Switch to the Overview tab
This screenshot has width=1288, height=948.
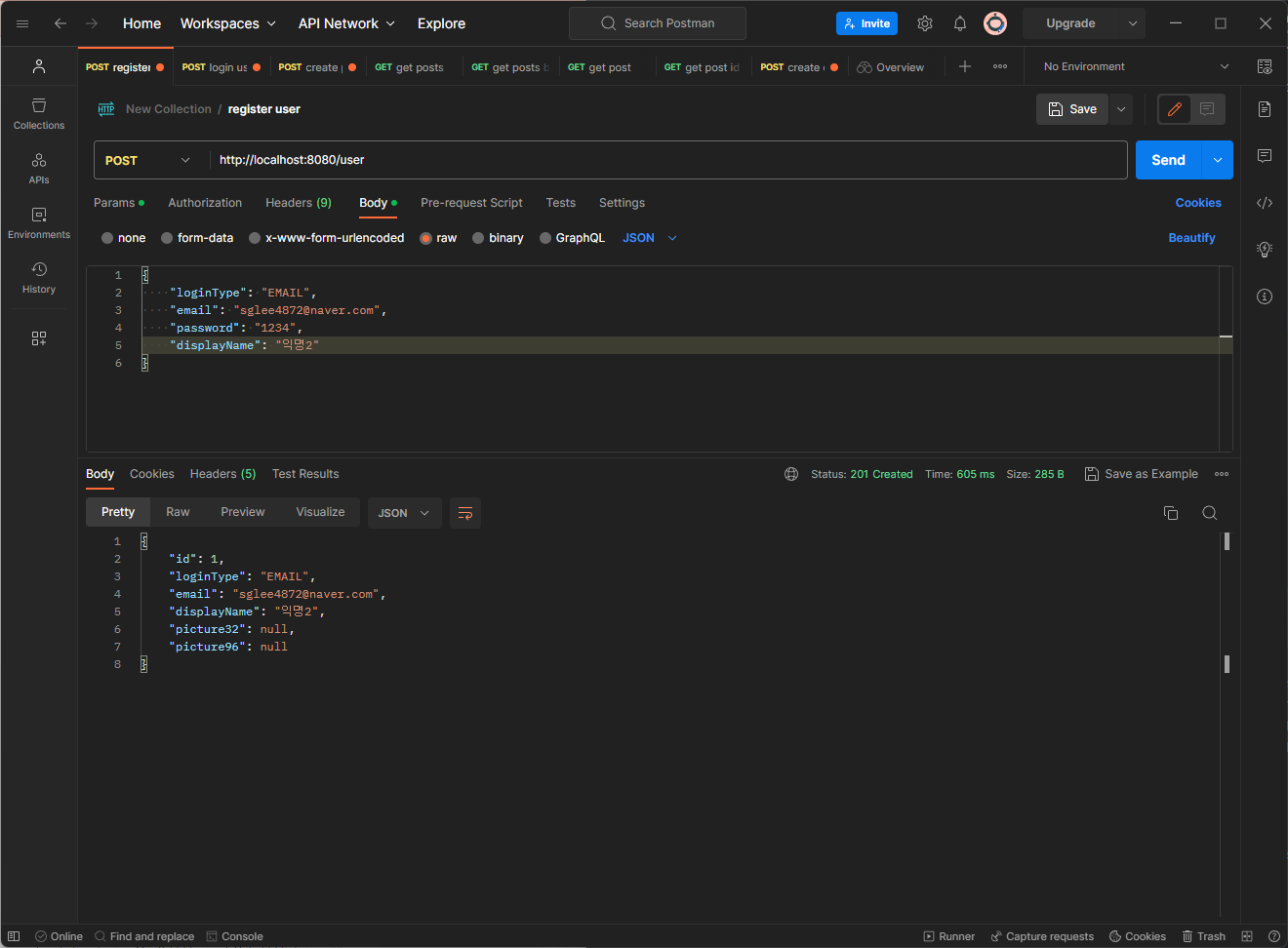890,67
